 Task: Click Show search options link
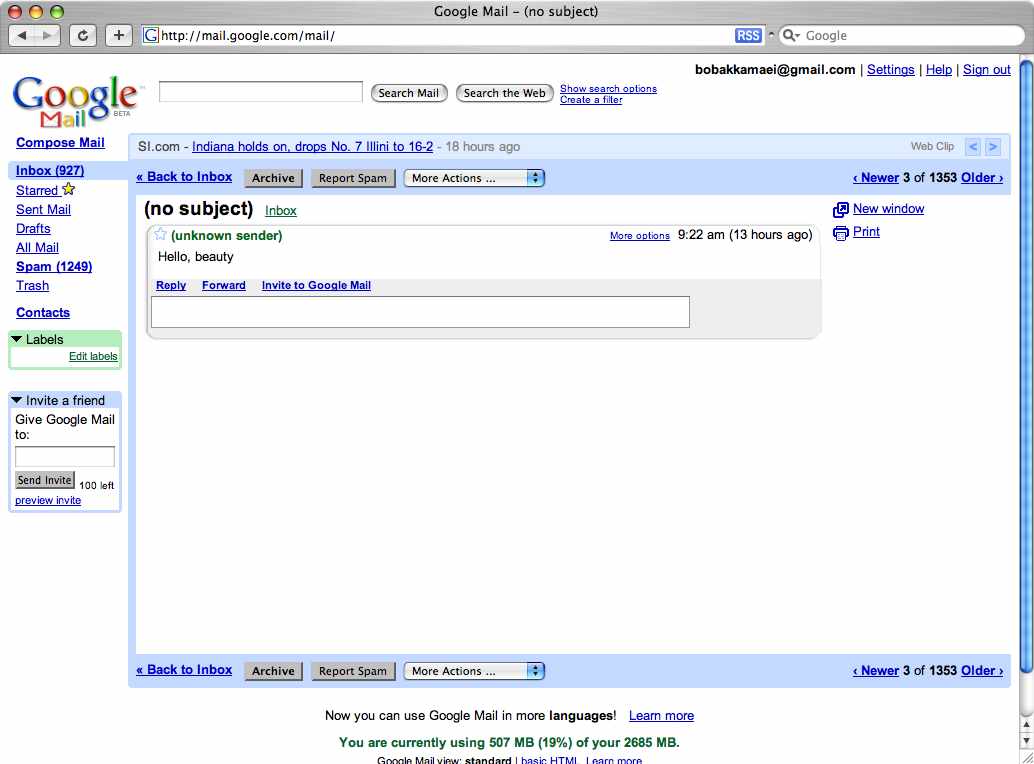[608, 88]
